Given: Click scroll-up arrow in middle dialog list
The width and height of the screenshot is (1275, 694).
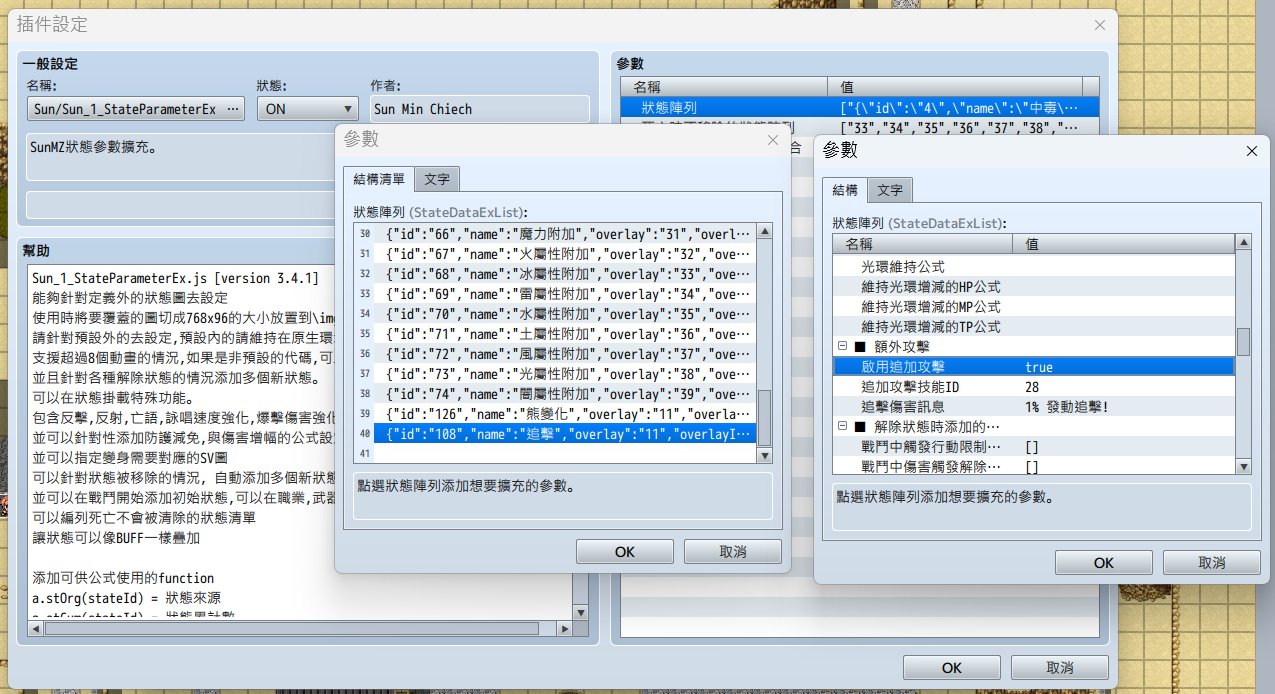Looking at the screenshot, I should click(x=765, y=232).
